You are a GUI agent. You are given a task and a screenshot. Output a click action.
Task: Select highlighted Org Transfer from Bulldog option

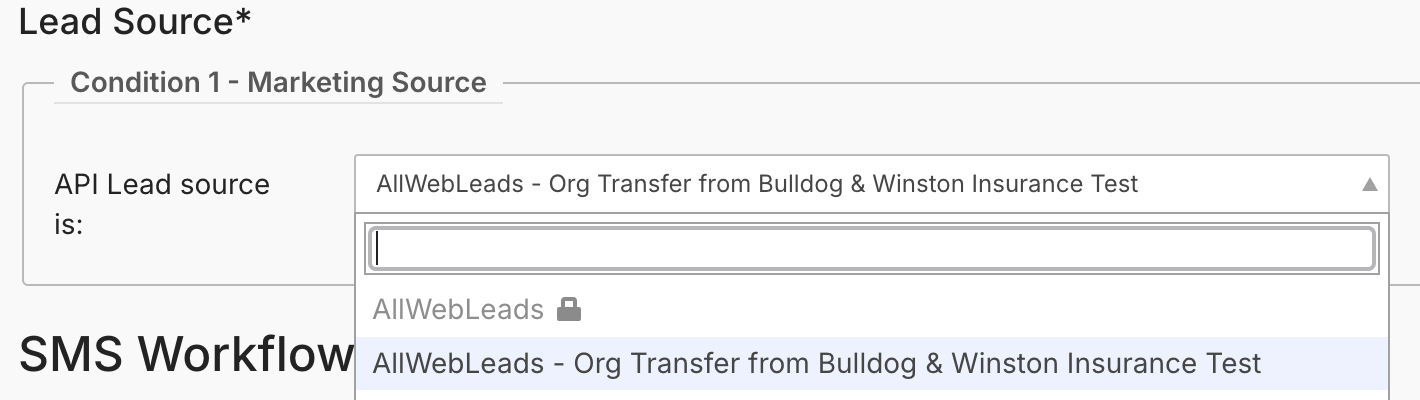click(871, 363)
